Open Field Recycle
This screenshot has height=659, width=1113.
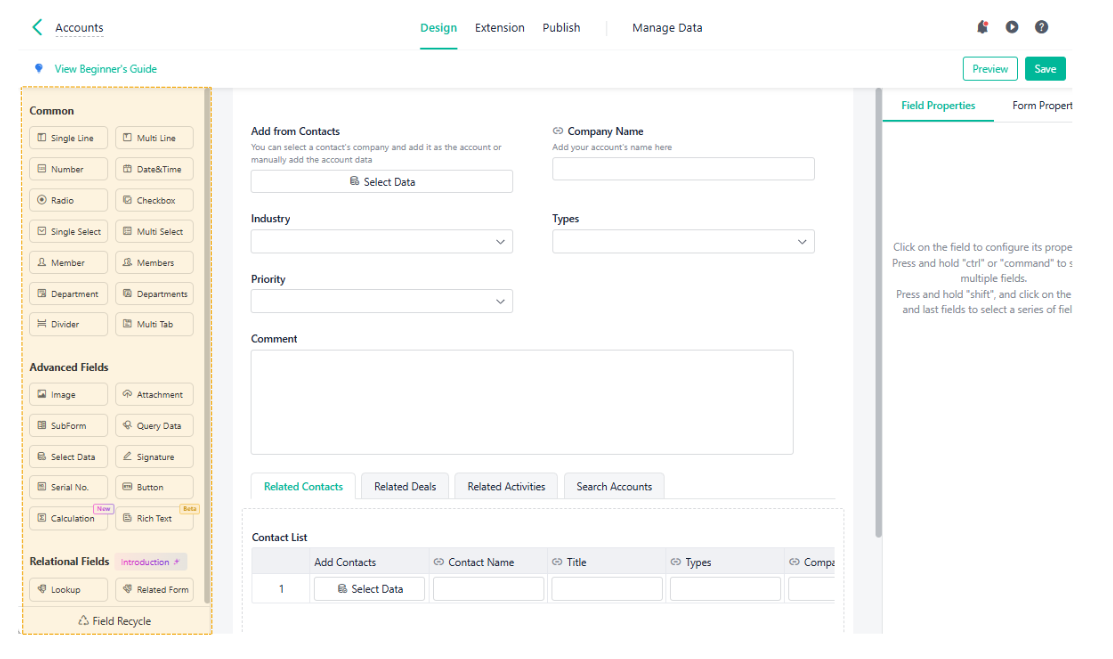click(x=115, y=621)
